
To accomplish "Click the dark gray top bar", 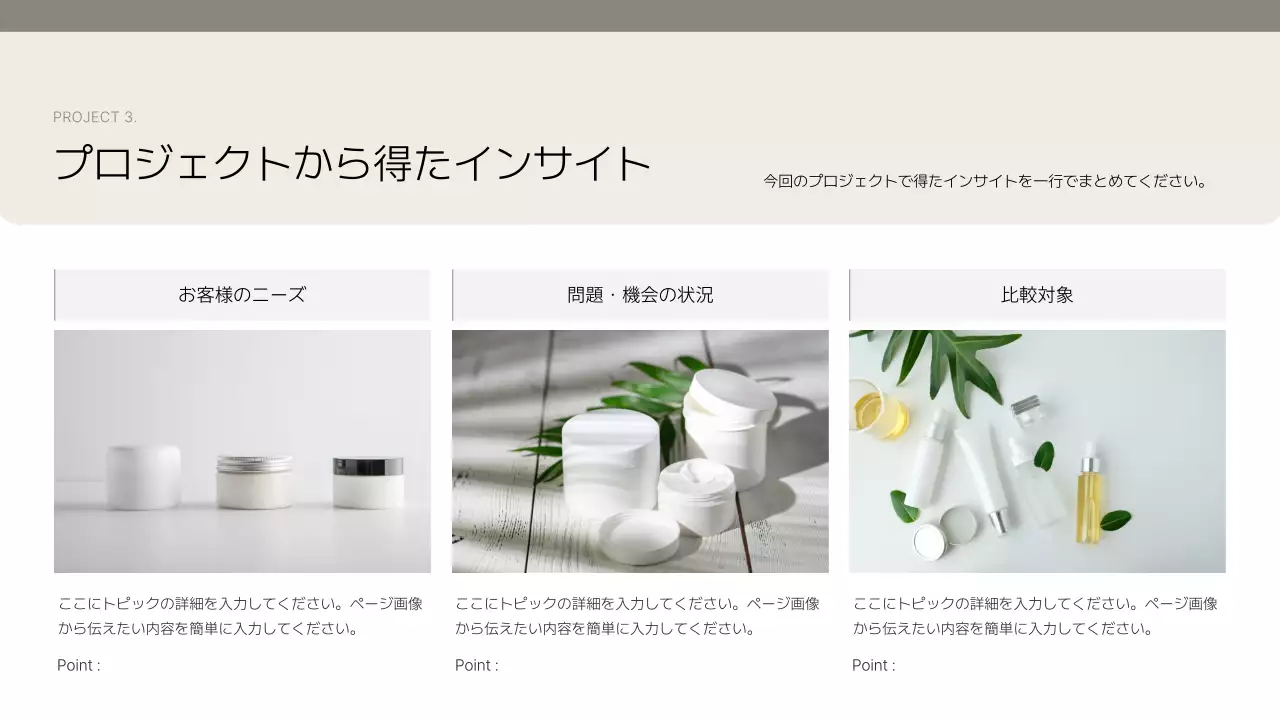I will tap(640, 16).
